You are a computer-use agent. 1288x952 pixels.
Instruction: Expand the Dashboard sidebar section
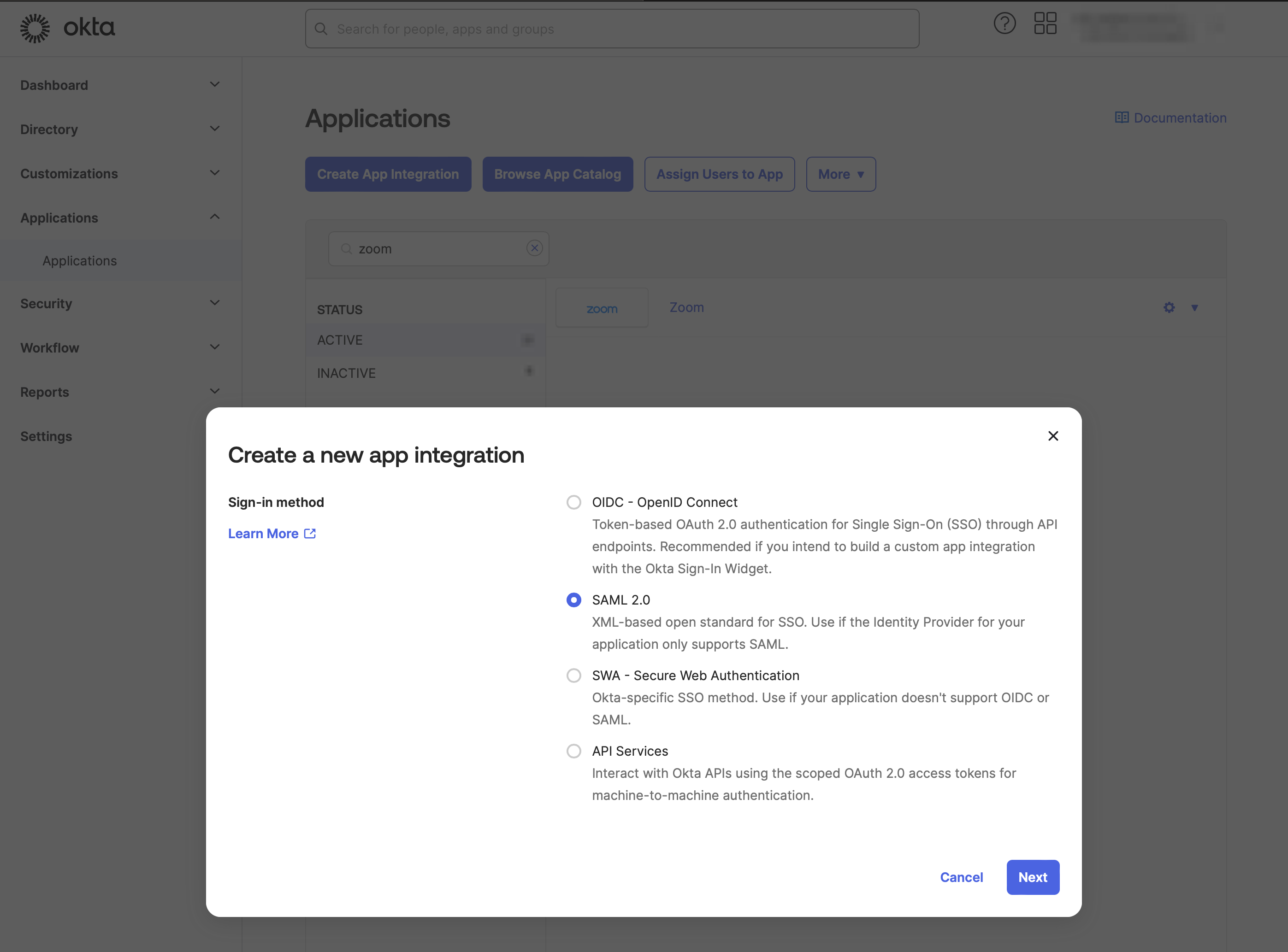pos(214,85)
